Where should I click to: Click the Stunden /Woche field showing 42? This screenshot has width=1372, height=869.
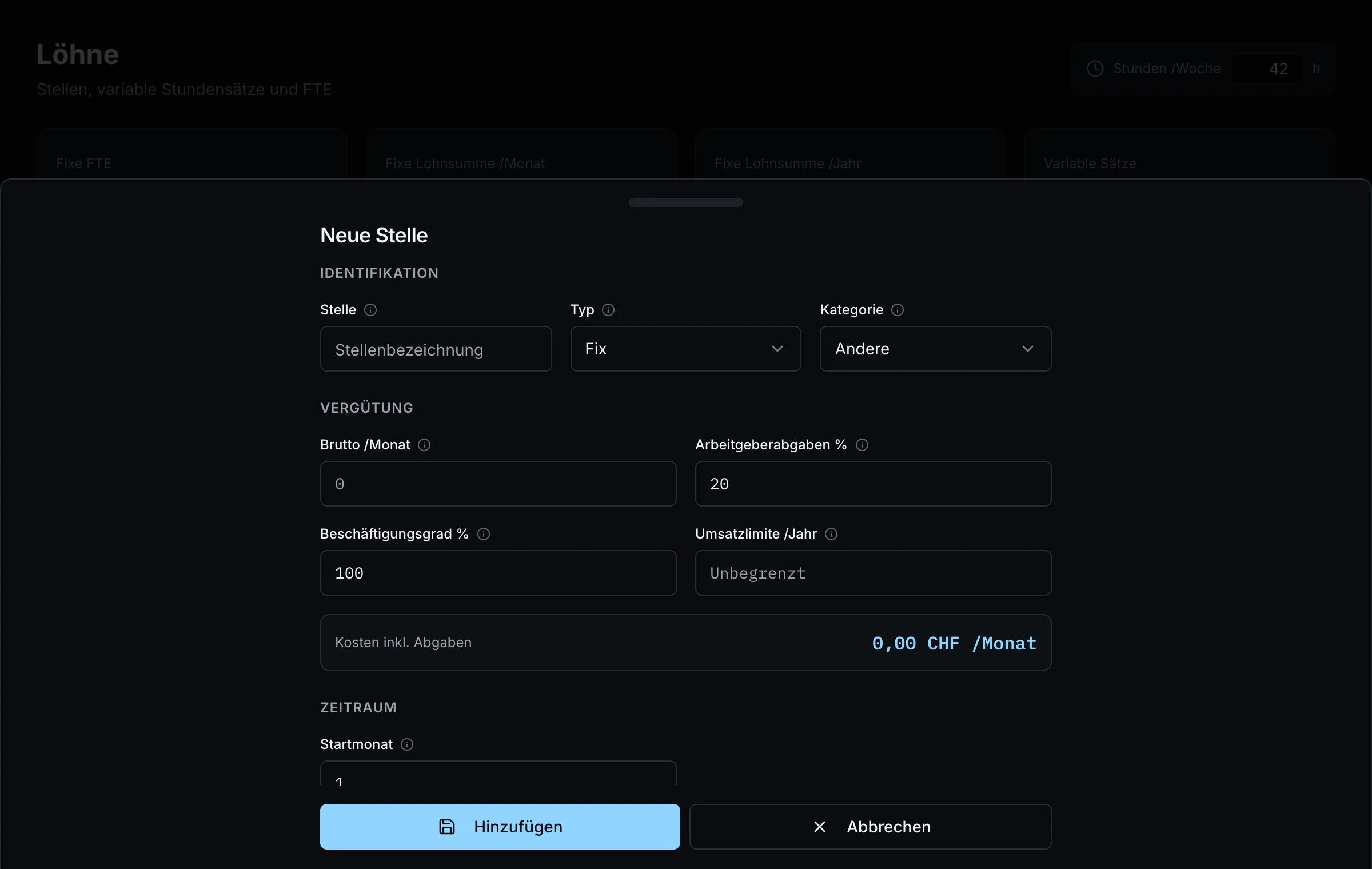pos(1267,69)
